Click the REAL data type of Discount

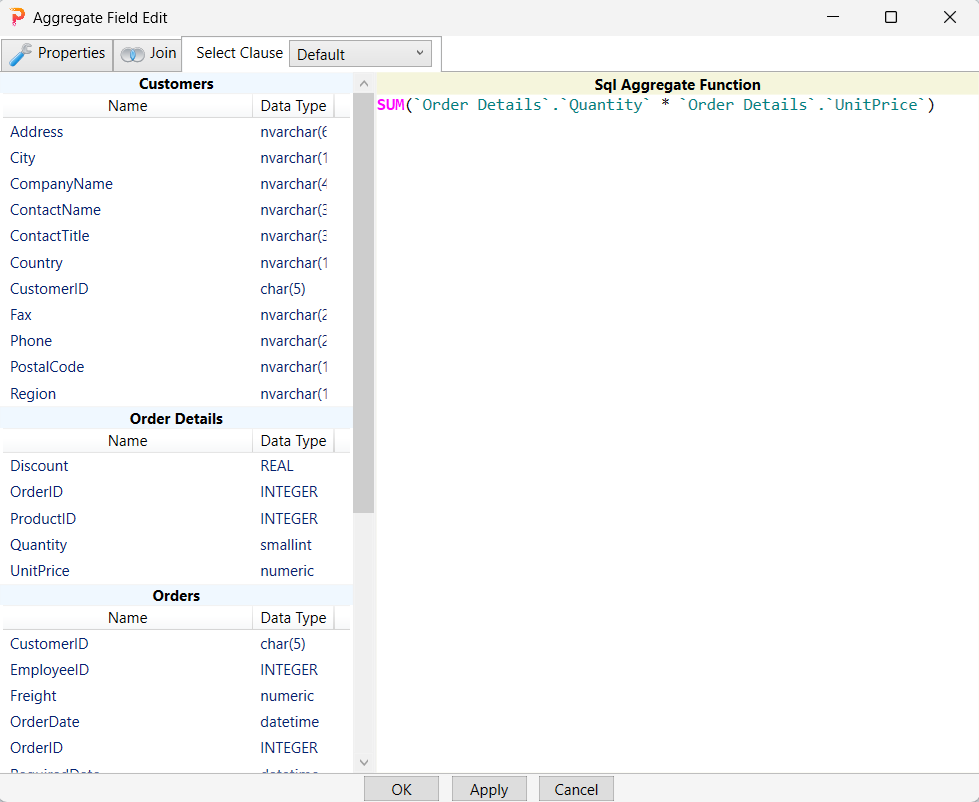(x=277, y=466)
